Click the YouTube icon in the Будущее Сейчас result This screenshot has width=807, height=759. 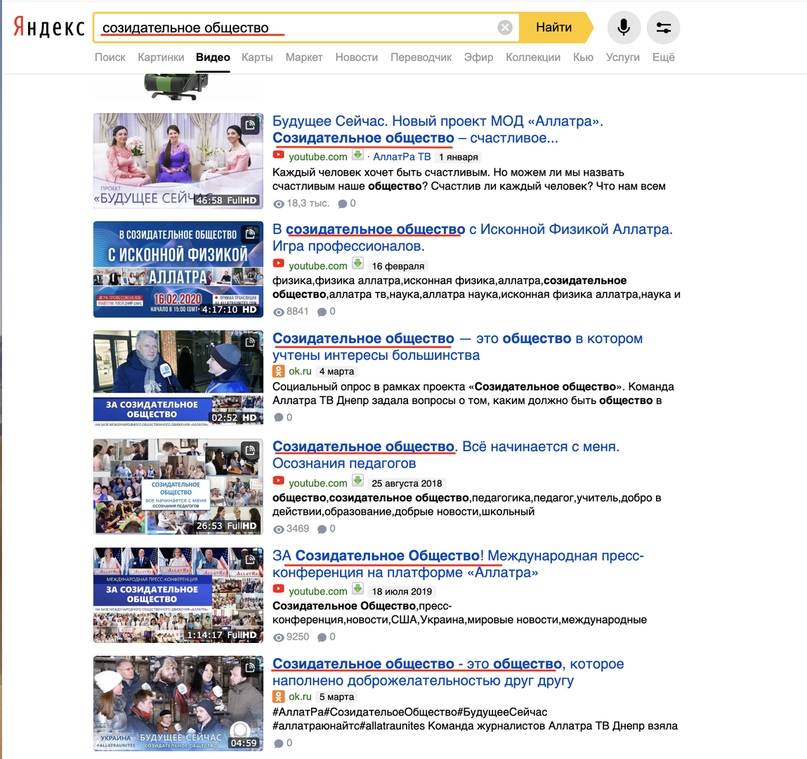point(278,155)
